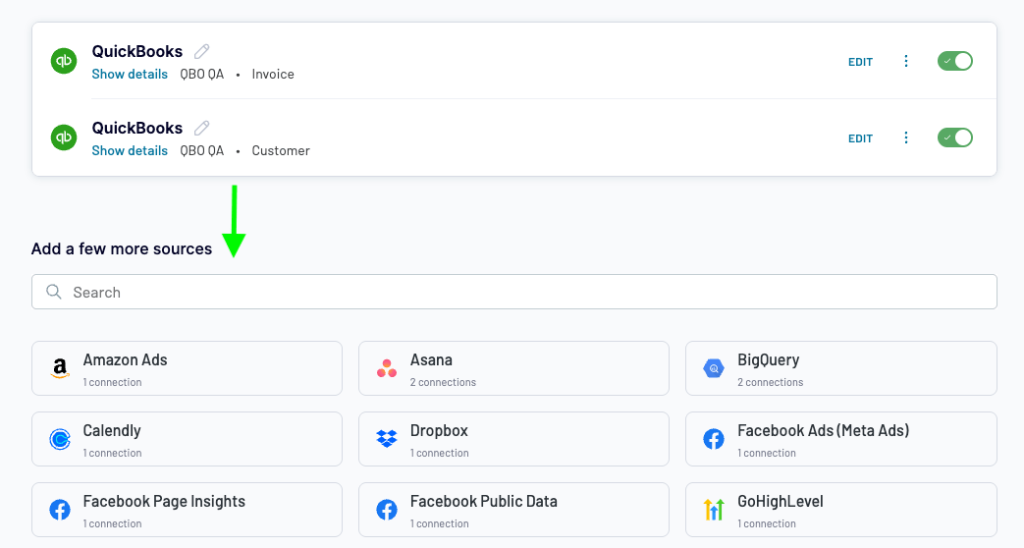Viewport: 1024px width, 548px height.
Task: Click the Amazon Ads logo icon
Action: click(x=59, y=368)
